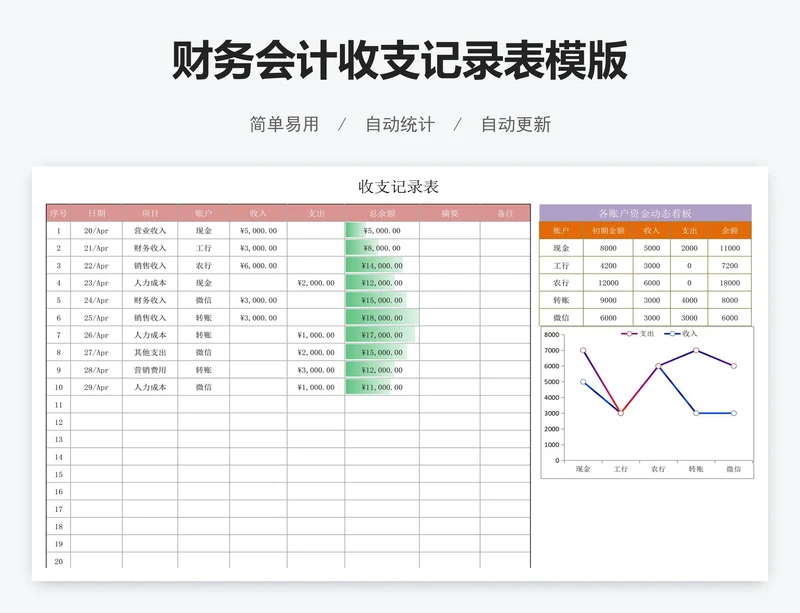Select 人力成本 in the 29/Apr row
This screenshot has height=613, width=800.
[150, 387]
